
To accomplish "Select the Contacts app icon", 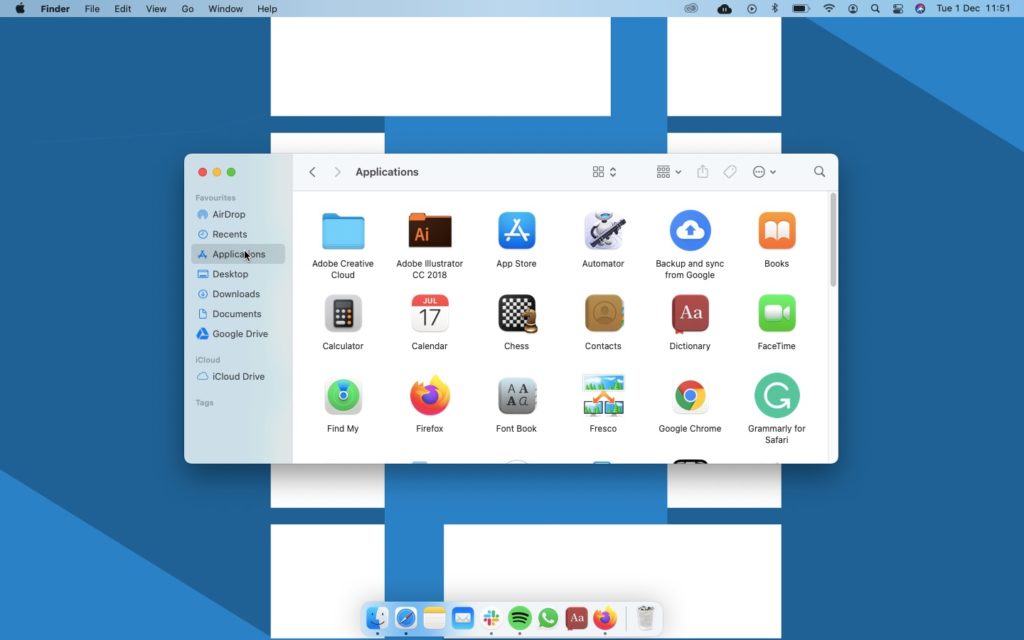I will coord(603,314).
